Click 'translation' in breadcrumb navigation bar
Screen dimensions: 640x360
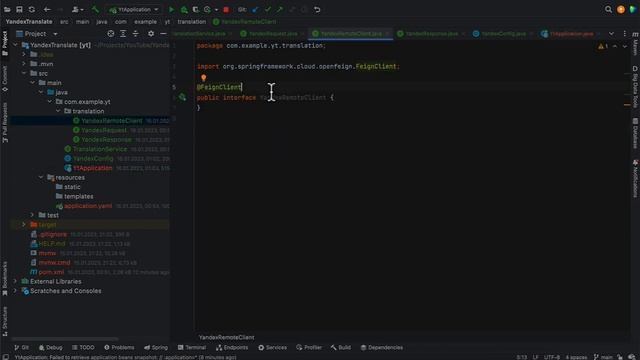(x=192, y=22)
